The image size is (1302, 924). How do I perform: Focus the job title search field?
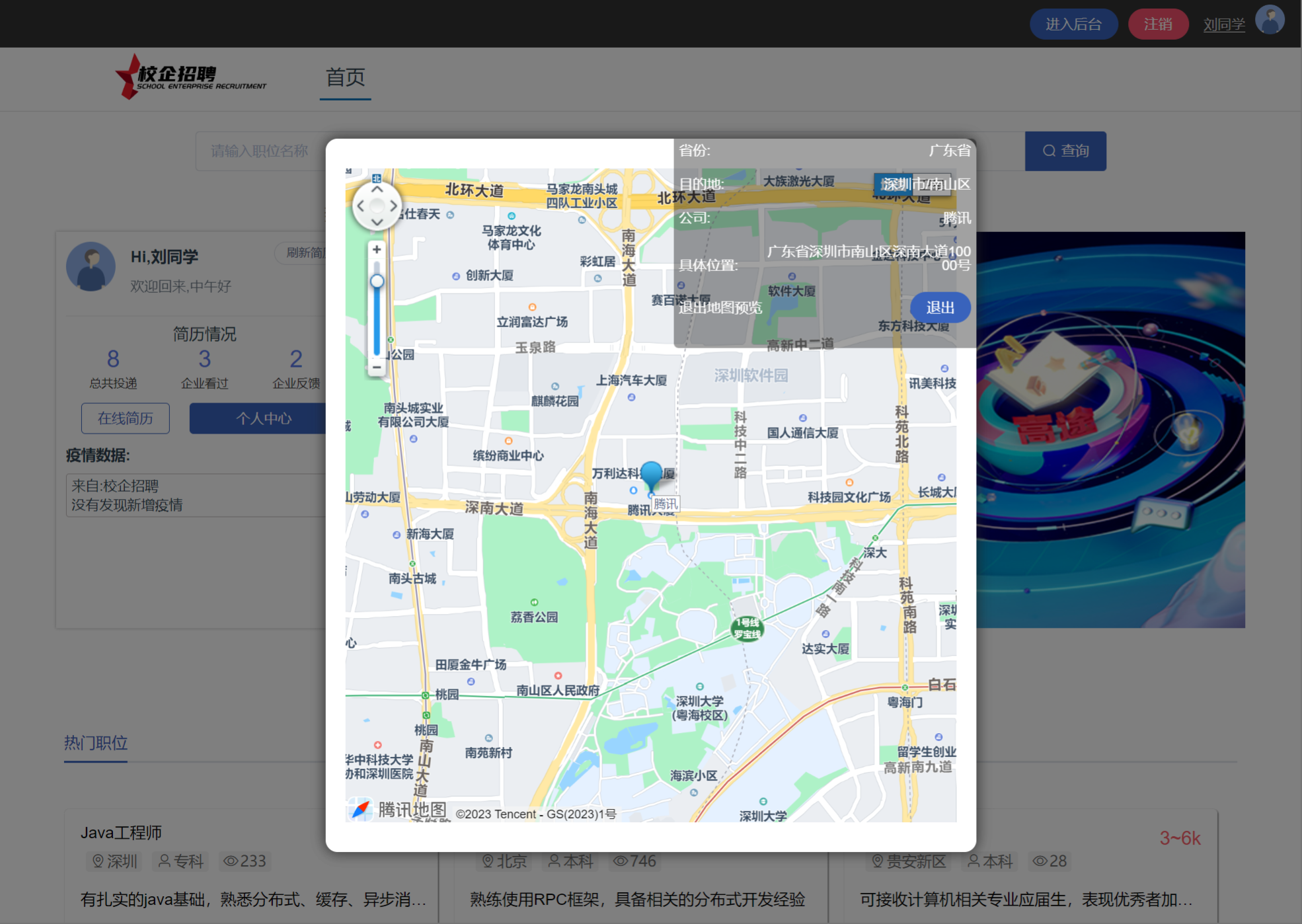click(260, 151)
